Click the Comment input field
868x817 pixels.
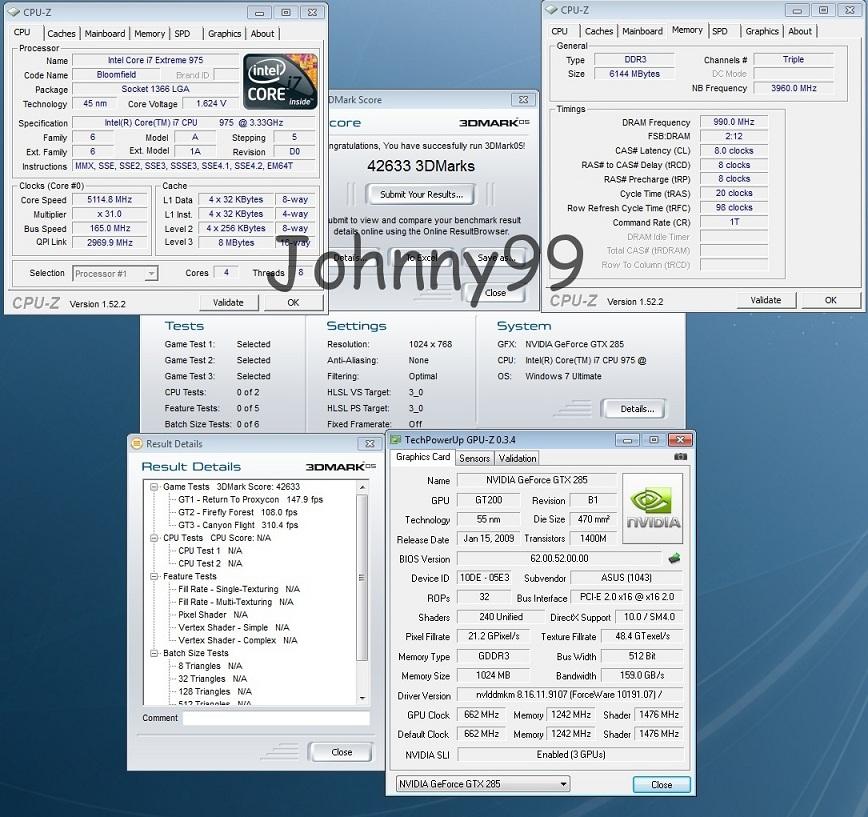pyautogui.click(x=276, y=718)
